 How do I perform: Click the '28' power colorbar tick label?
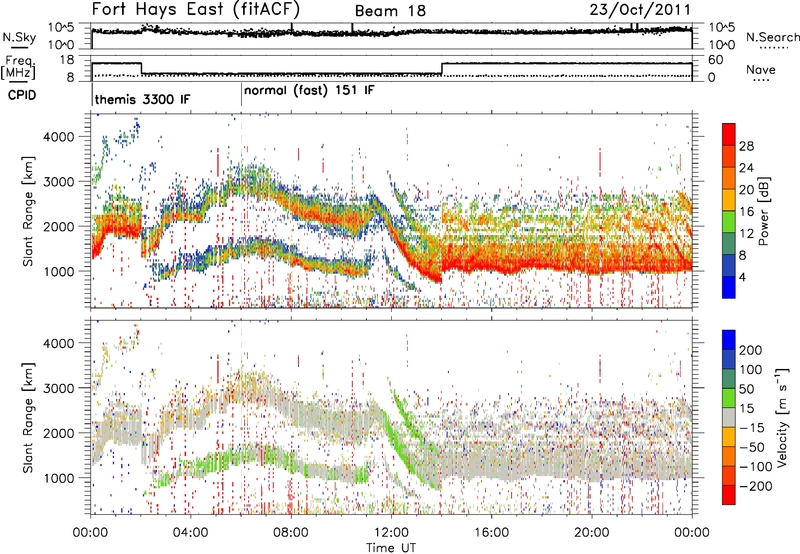pos(746,146)
